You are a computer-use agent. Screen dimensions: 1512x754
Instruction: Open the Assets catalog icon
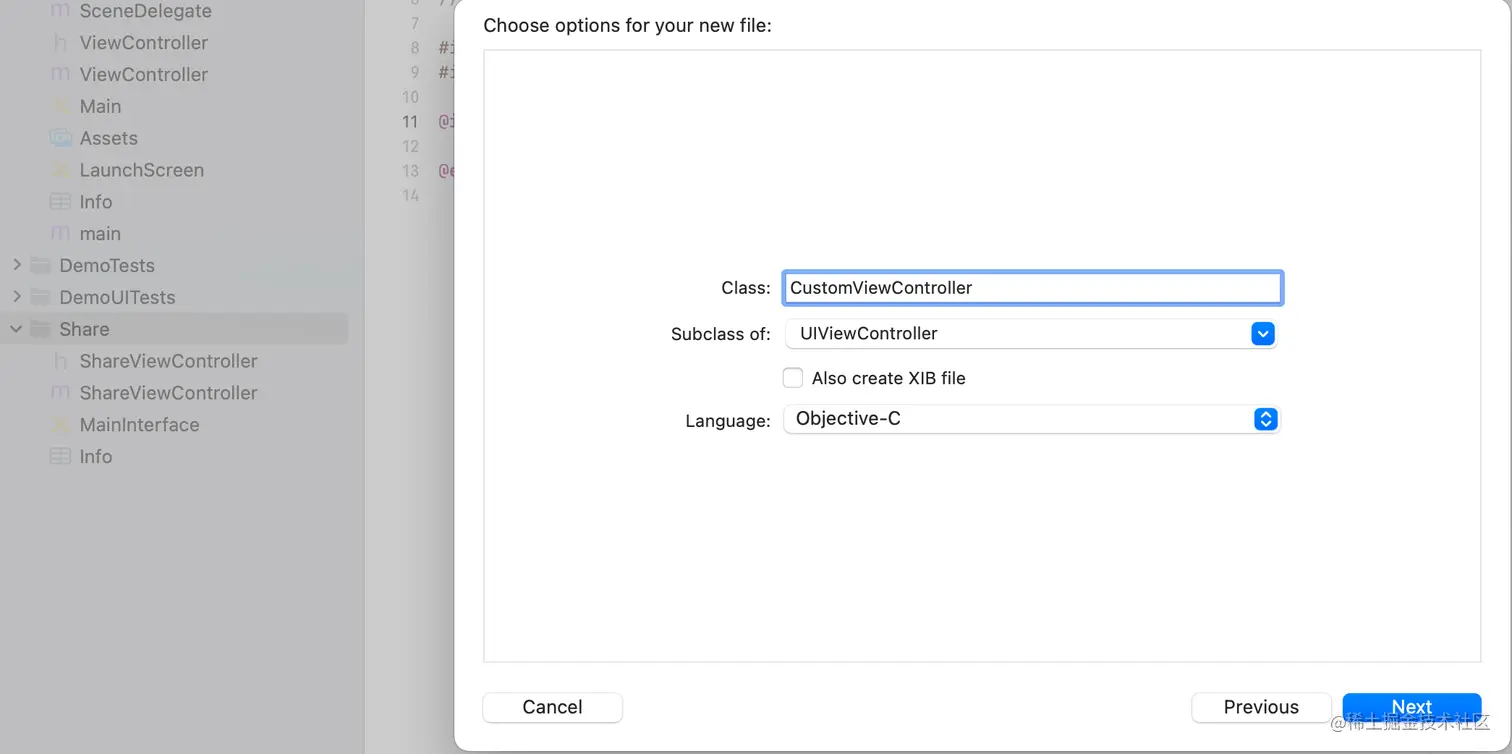coord(60,138)
